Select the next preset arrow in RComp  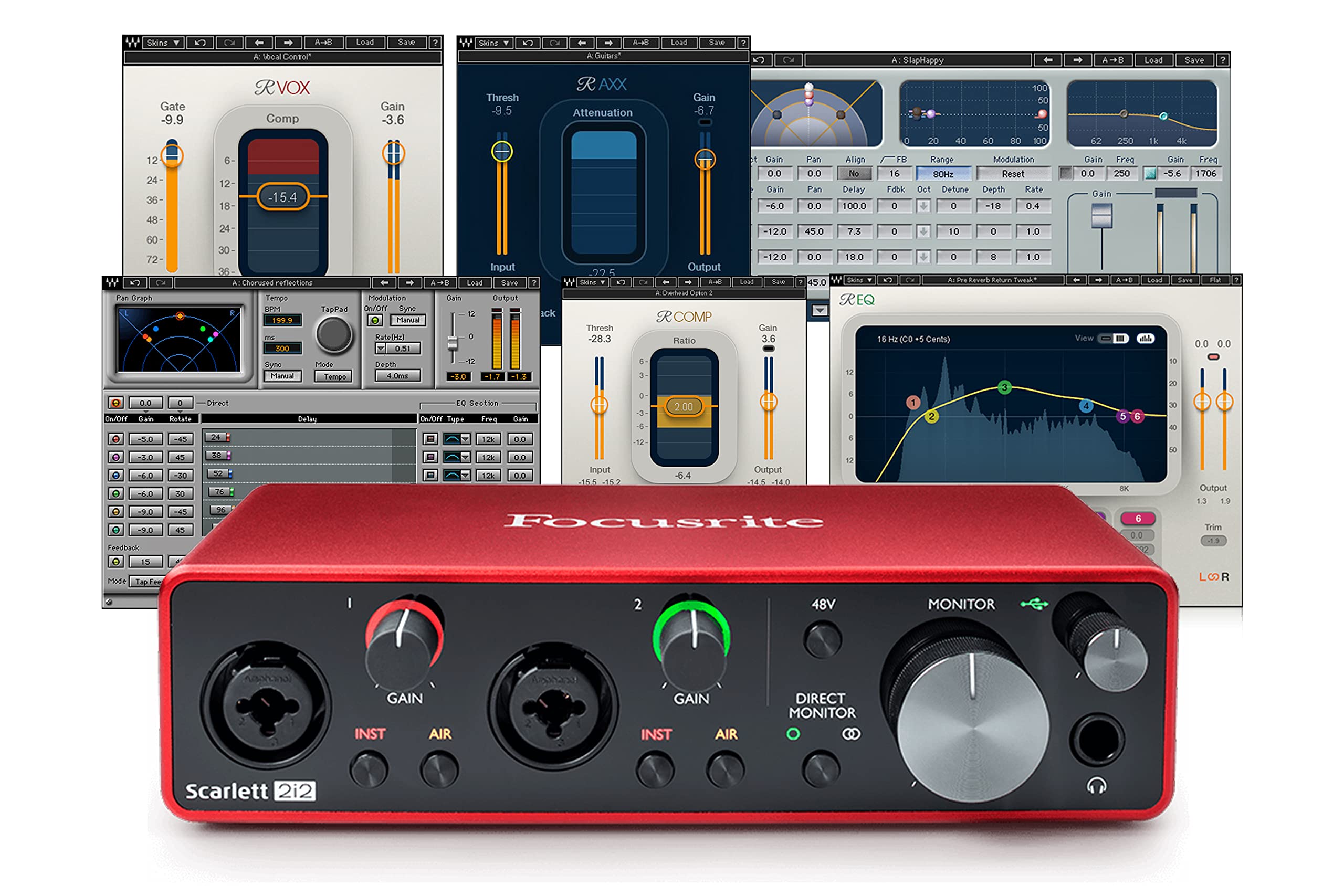pos(689,283)
